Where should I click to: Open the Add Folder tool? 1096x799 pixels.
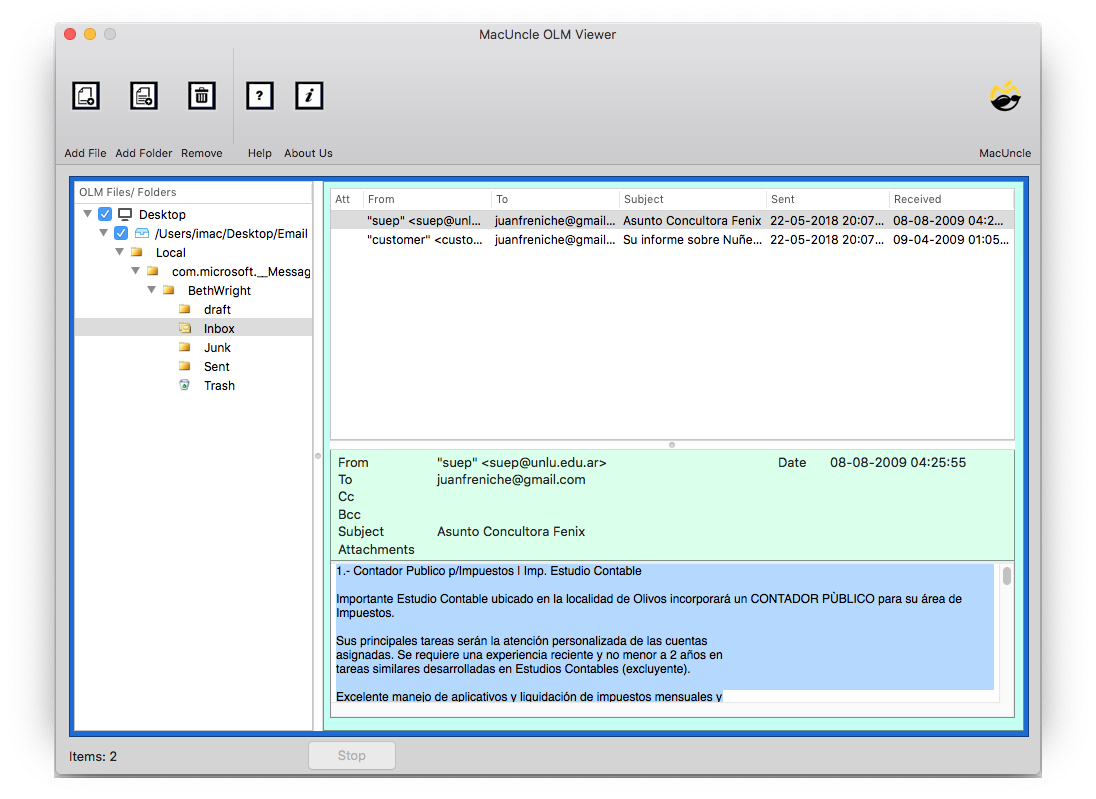[143, 95]
